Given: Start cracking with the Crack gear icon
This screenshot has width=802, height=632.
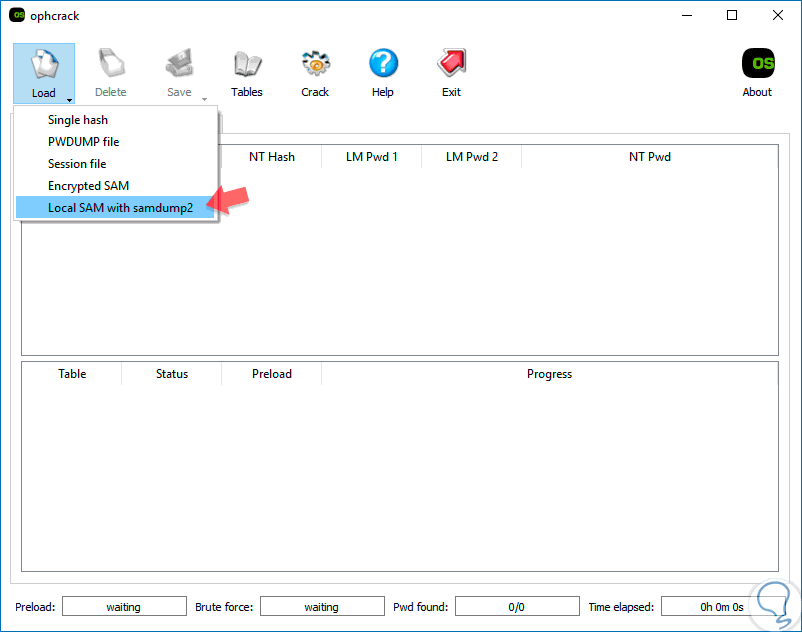Looking at the screenshot, I should [315, 63].
